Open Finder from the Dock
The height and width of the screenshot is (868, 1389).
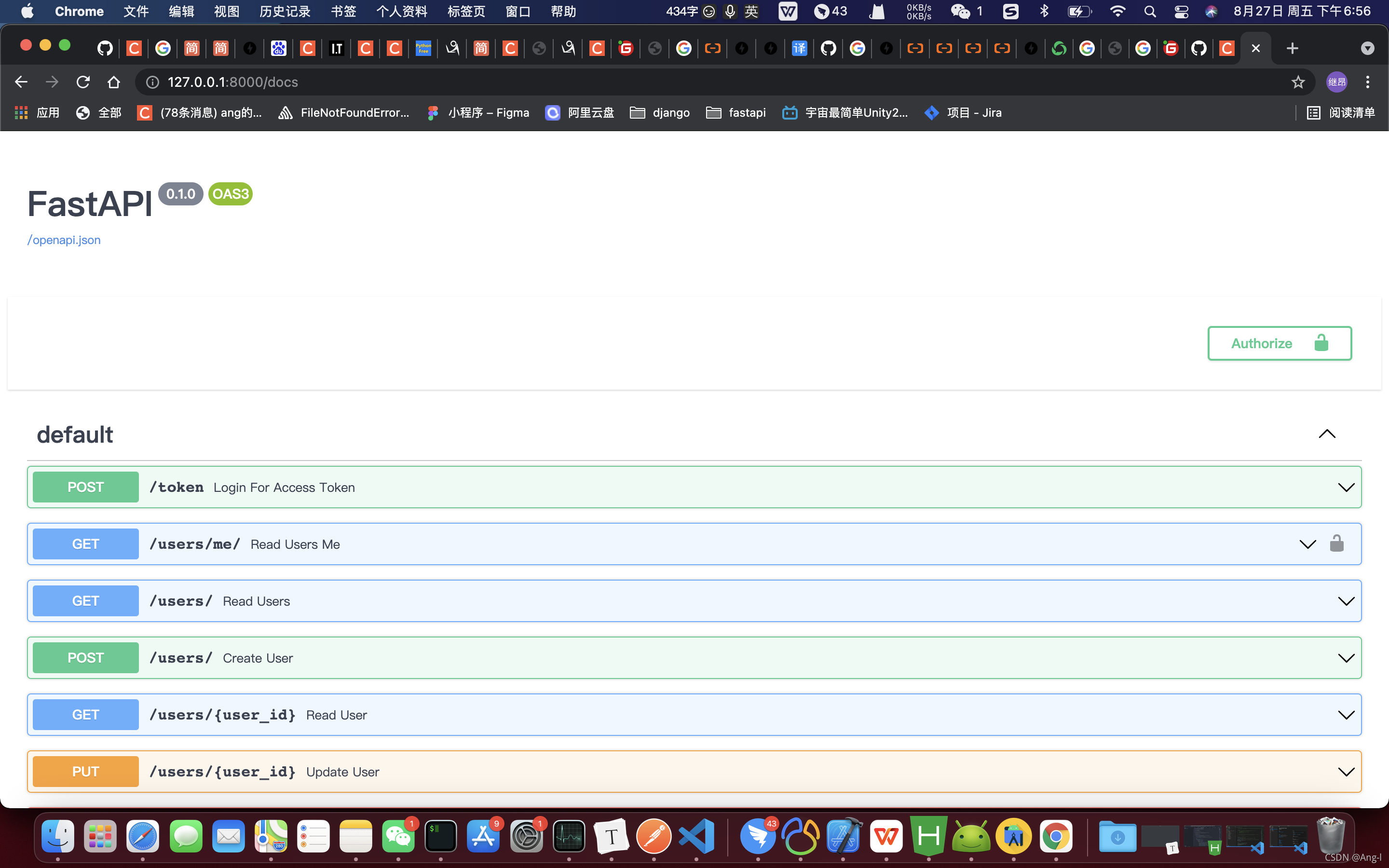[x=58, y=836]
